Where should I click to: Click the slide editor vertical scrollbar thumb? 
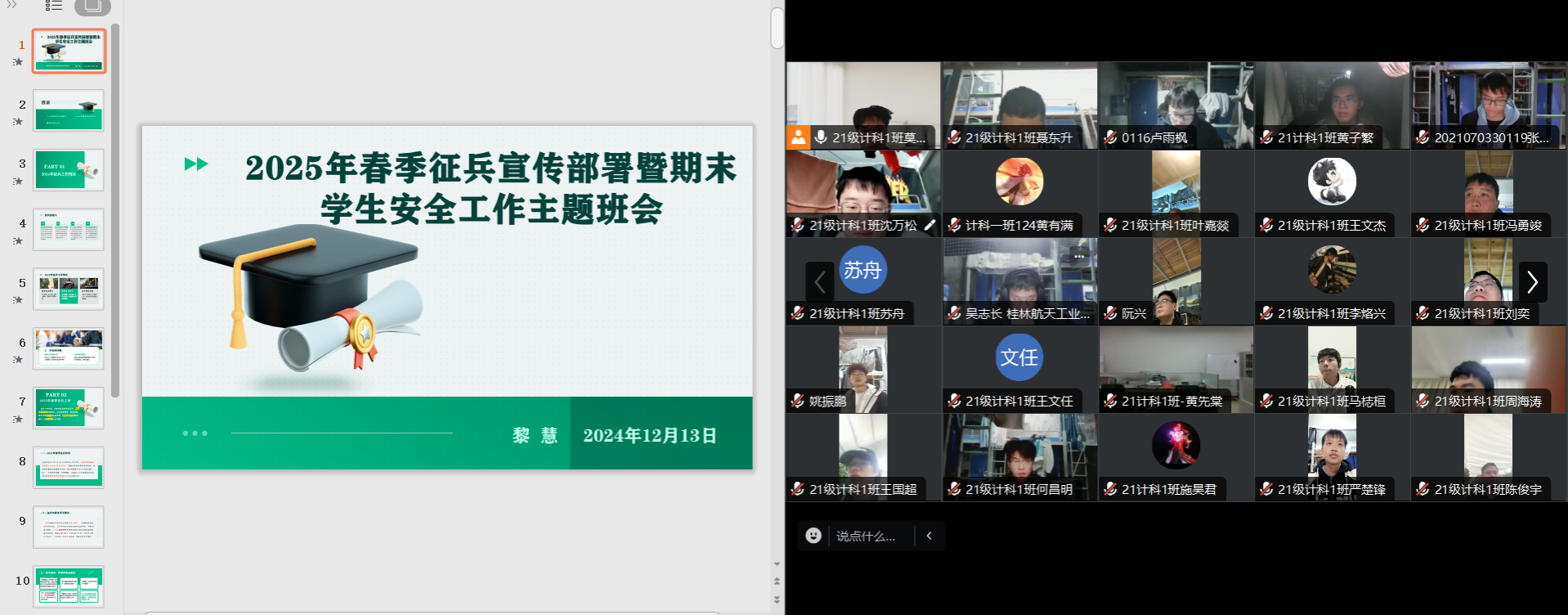[x=777, y=28]
